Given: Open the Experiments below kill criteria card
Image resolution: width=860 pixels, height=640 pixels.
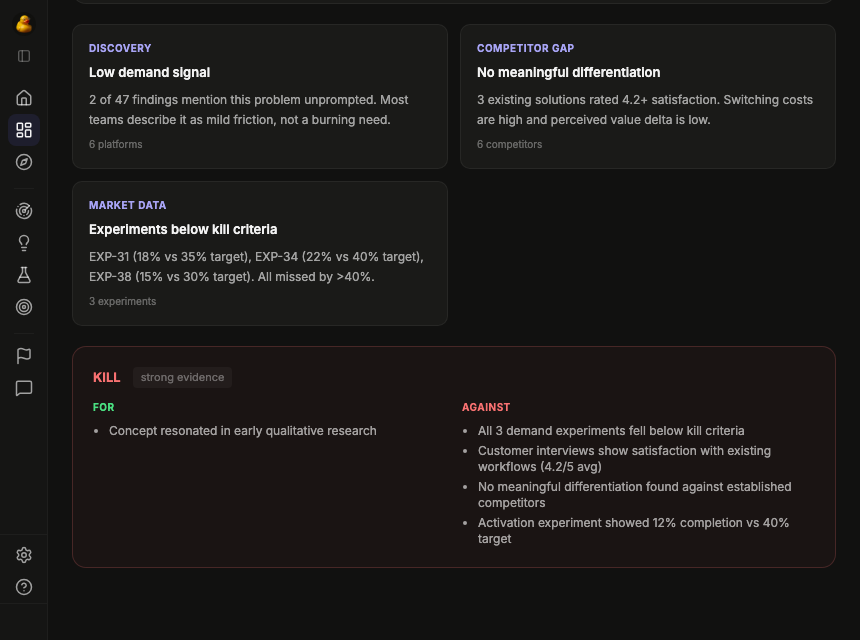Looking at the screenshot, I should 259,252.
